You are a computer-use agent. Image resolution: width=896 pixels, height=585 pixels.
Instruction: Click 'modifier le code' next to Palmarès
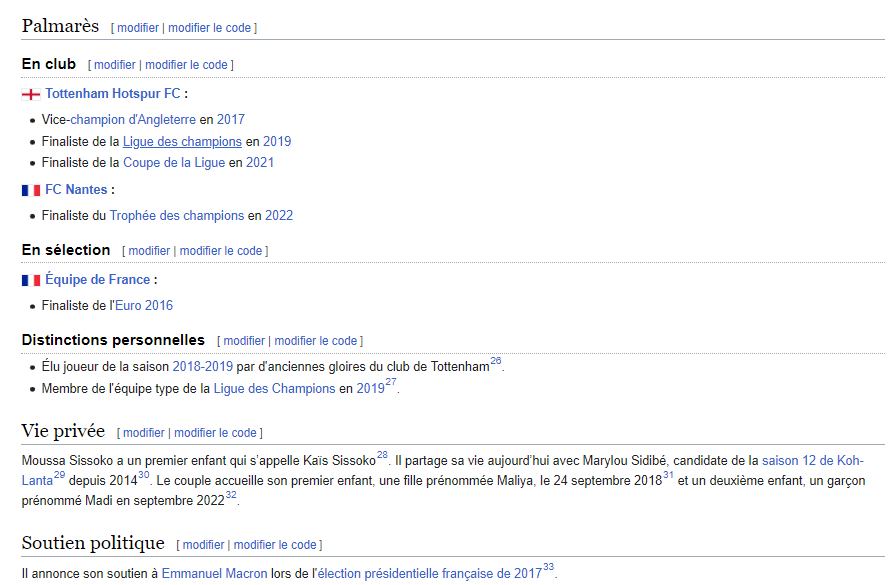[209, 28]
